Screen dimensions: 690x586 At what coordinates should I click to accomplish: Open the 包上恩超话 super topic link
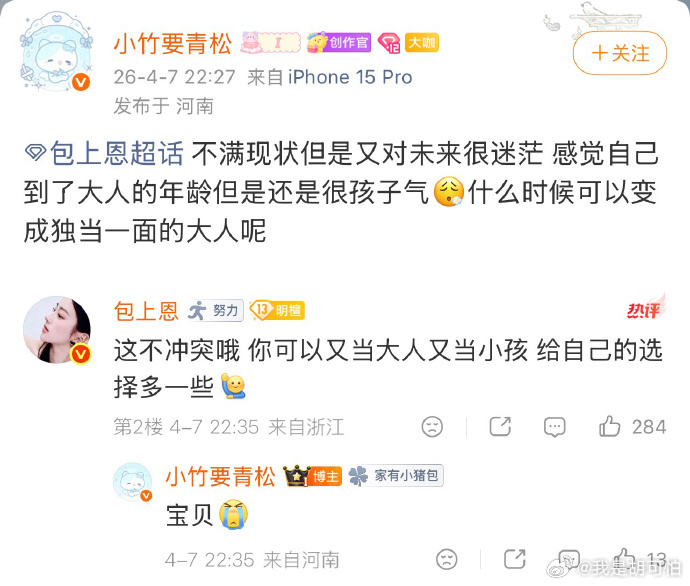(104, 154)
